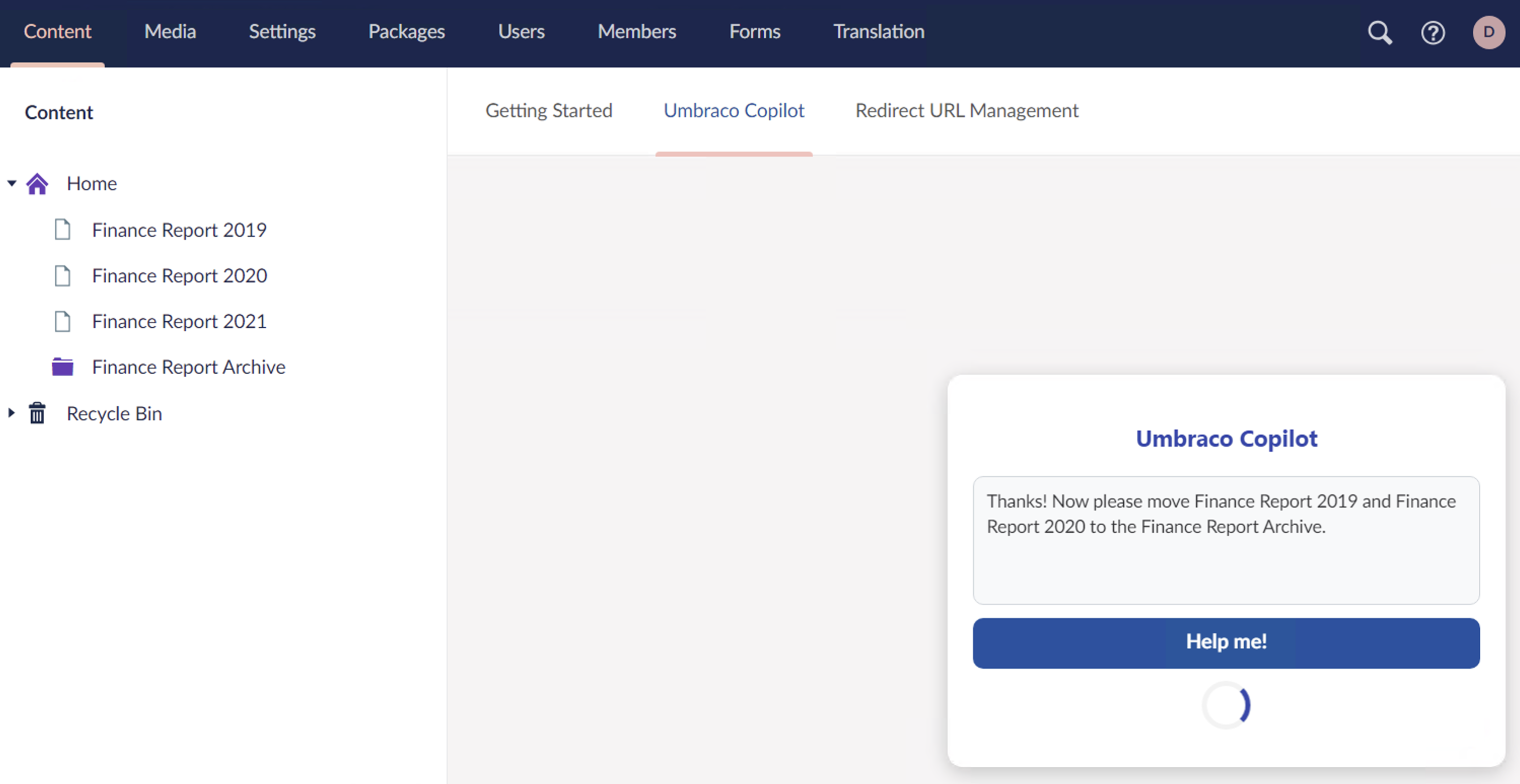Open Finance Report 2021 page
This screenshot has height=784, width=1520.
[x=179, y=321]
